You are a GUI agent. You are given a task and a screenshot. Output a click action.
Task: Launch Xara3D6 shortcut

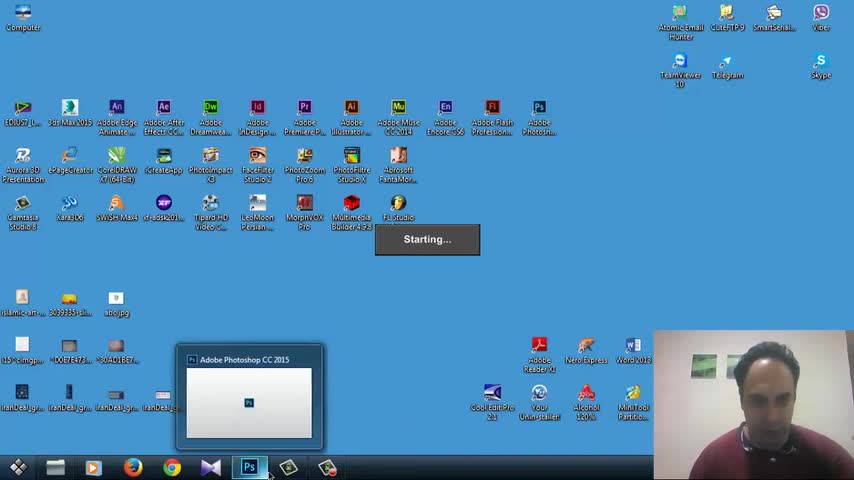coord(70,208)
